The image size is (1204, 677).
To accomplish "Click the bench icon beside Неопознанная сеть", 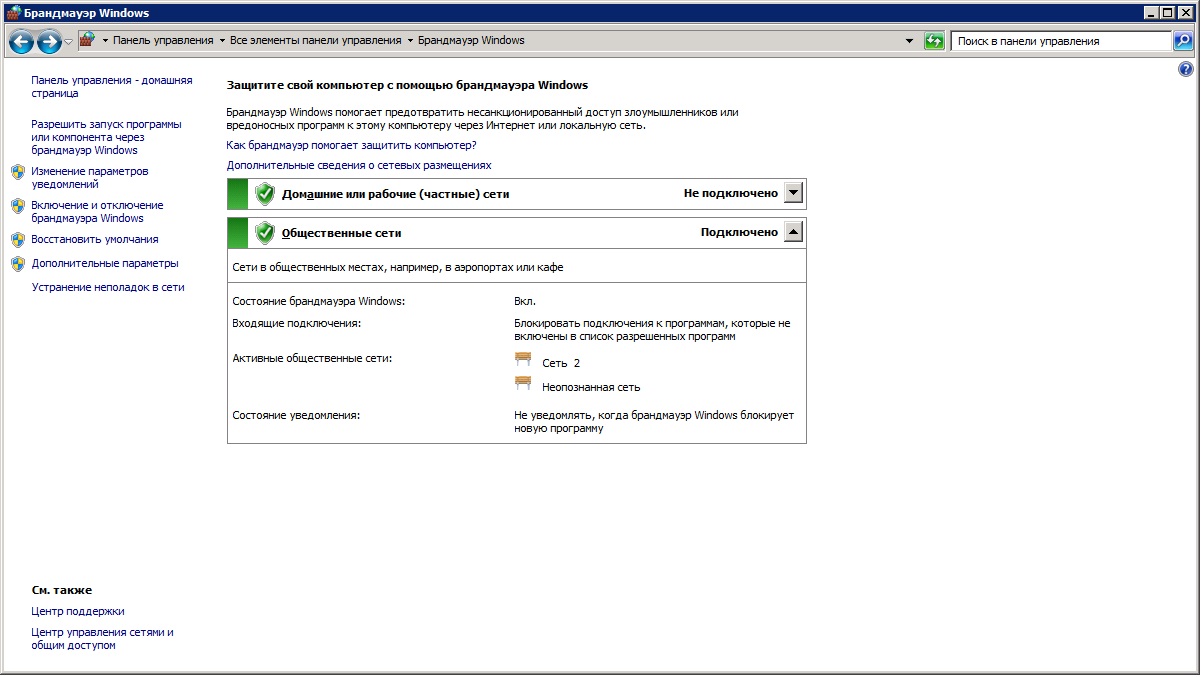I will click(523, 384).
